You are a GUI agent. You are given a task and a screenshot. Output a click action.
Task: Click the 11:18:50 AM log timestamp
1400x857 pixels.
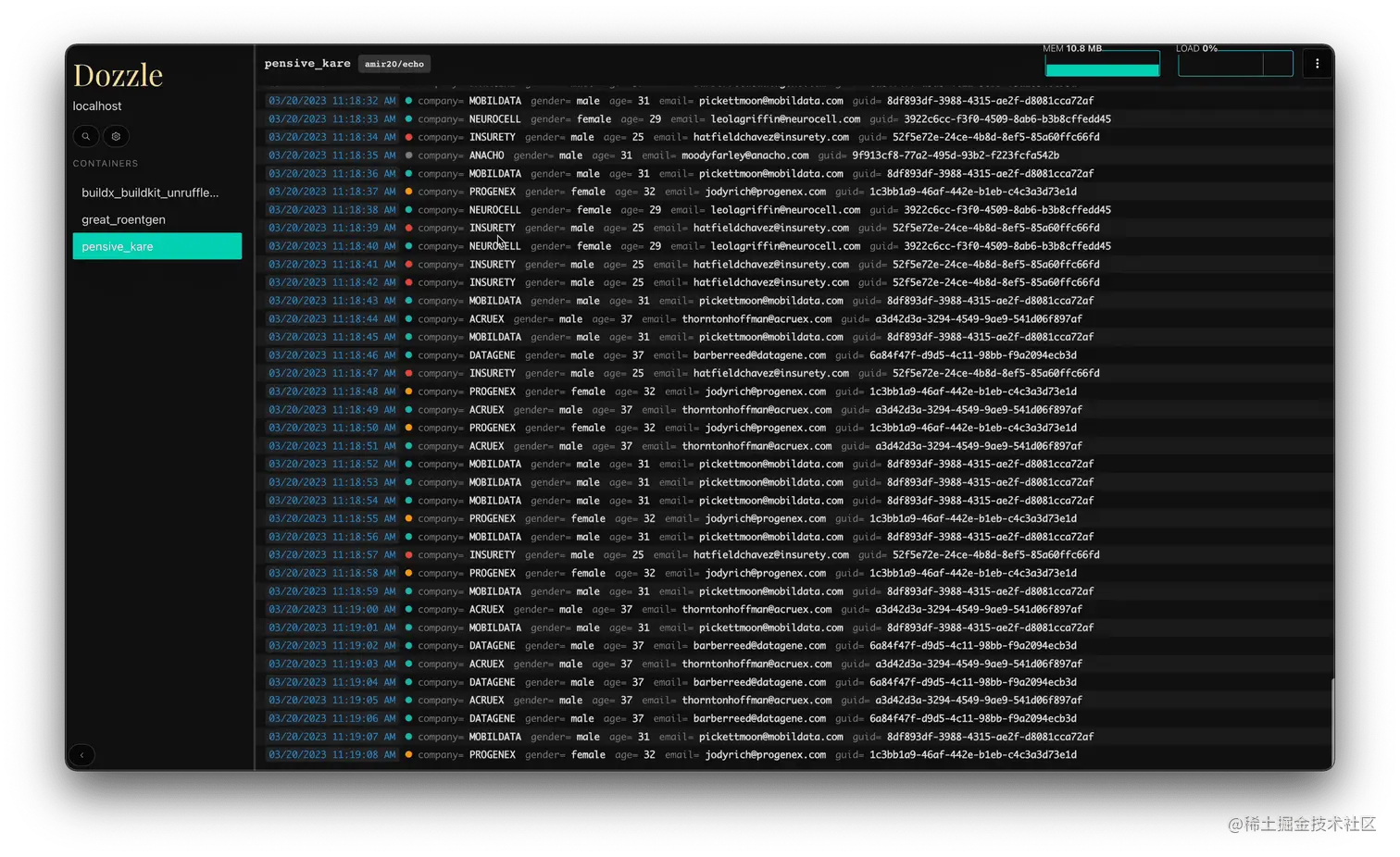coord(331,428)
